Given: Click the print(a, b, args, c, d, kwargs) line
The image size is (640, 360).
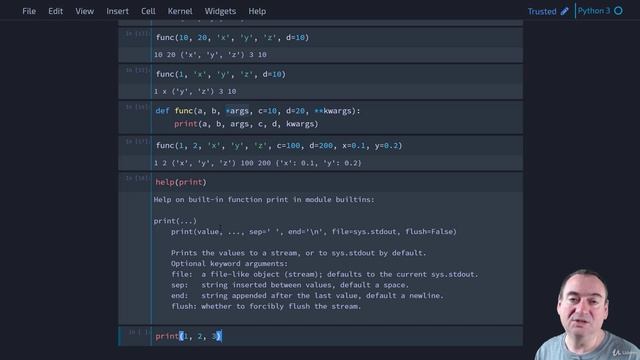Looking at the screenshot, I should (x=246, y=124).
